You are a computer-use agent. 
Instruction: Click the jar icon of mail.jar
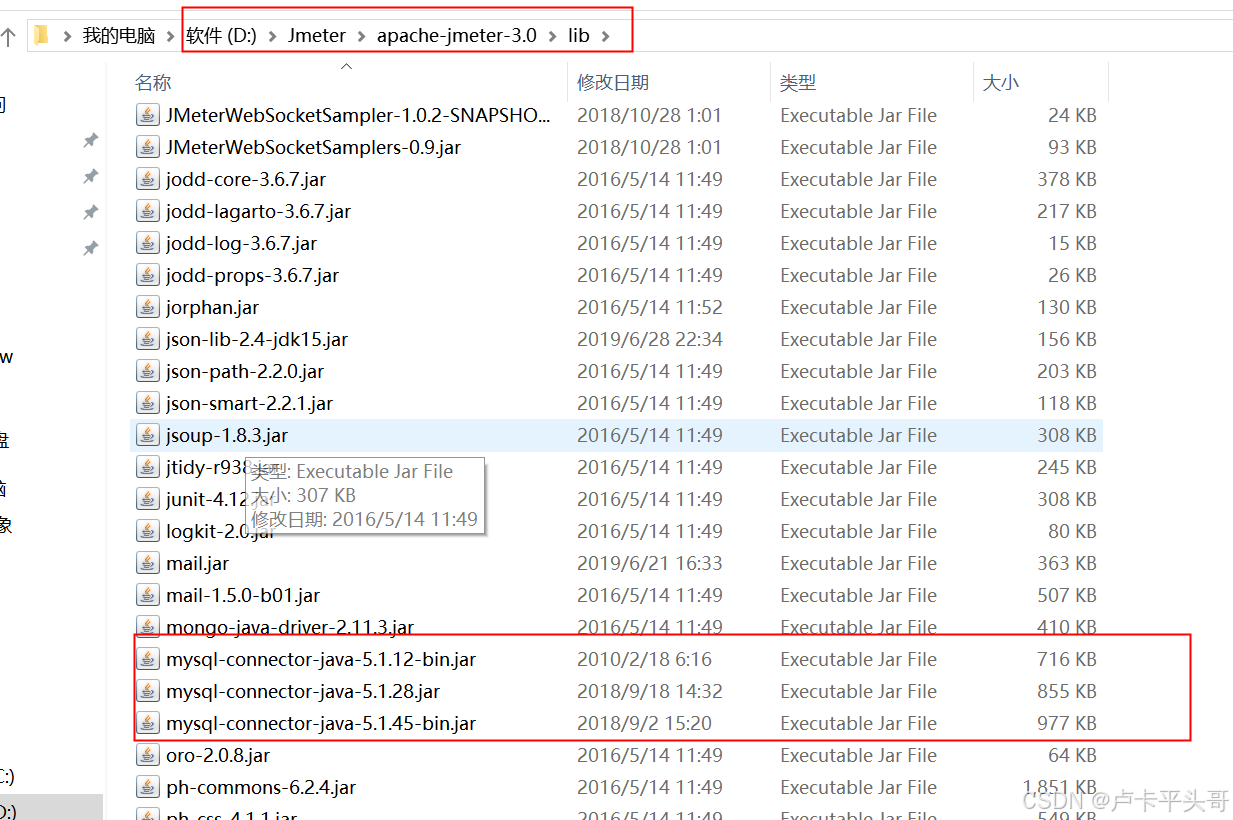pyautogui.click(x=148, y=563)
